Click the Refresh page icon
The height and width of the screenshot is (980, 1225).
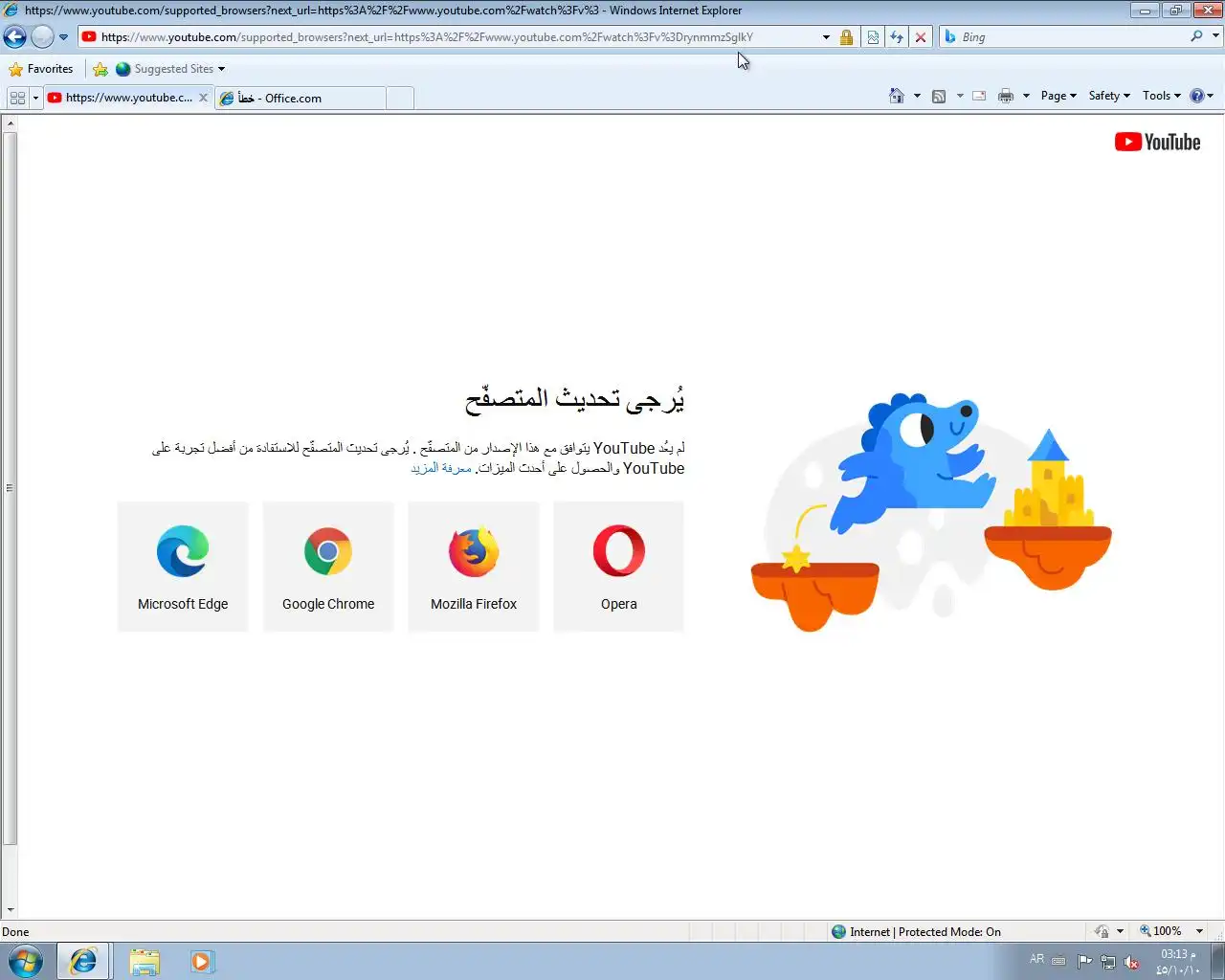click(897, 37)
